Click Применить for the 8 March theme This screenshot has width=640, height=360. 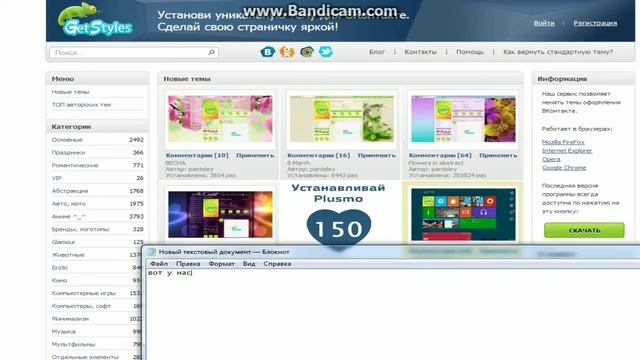377,155
